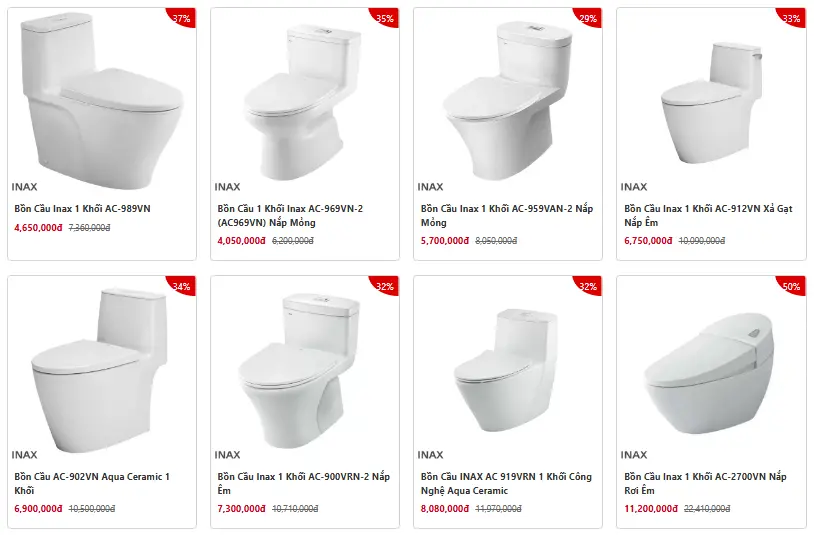Image resolution: width=814 pixels, height=535 pixels.
Task: Select the AC 919VRN toilet picture
Action: [x=508, y=360]
